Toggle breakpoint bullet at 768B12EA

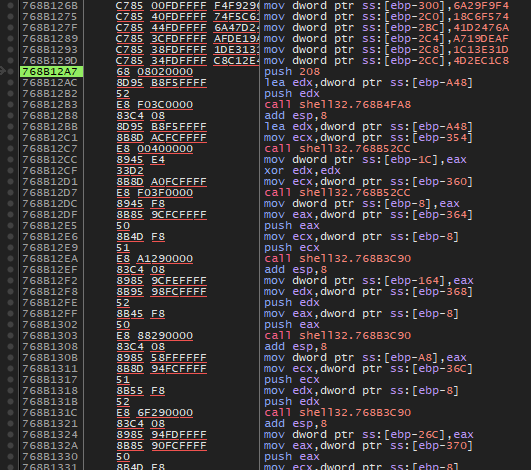[x=10, y=259]
